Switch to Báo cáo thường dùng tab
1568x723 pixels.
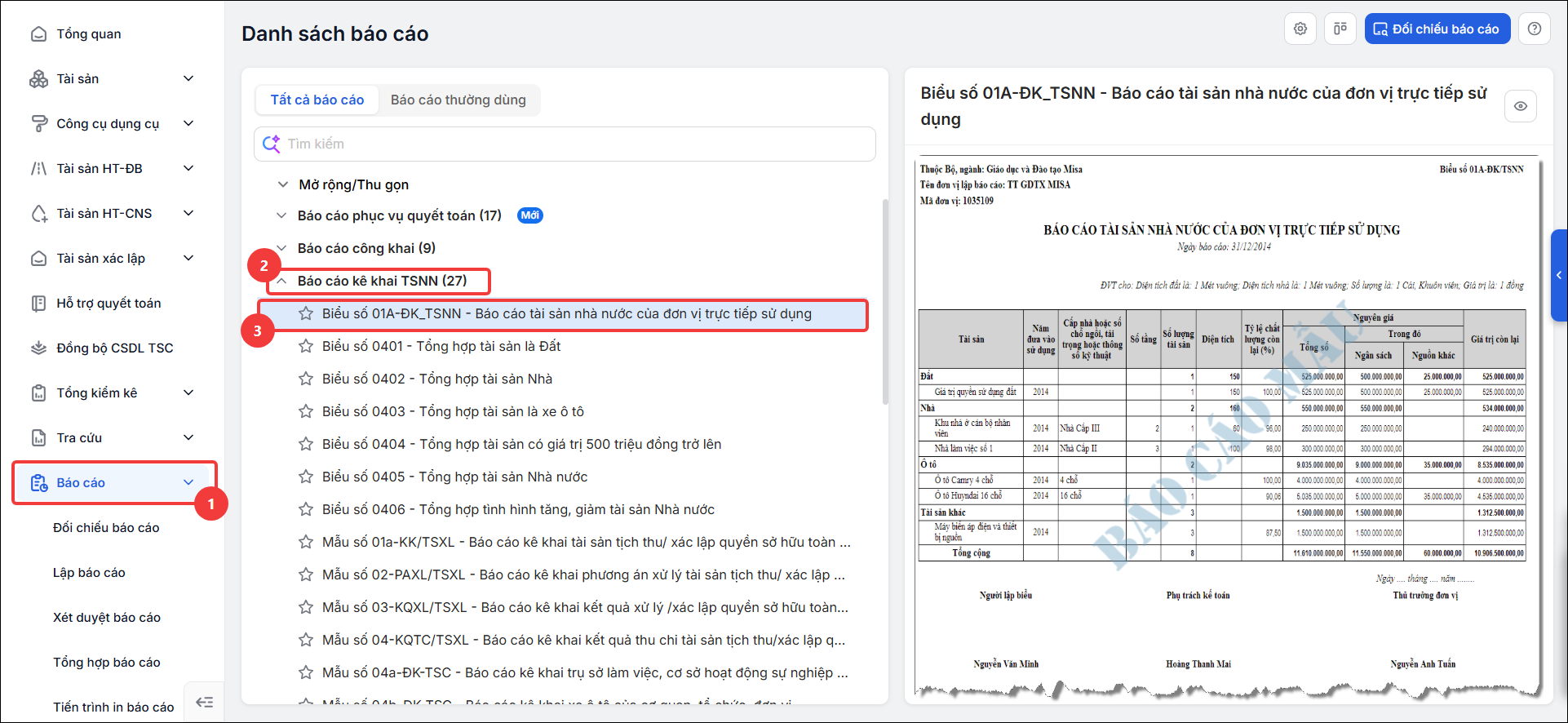tap(458, 100)
